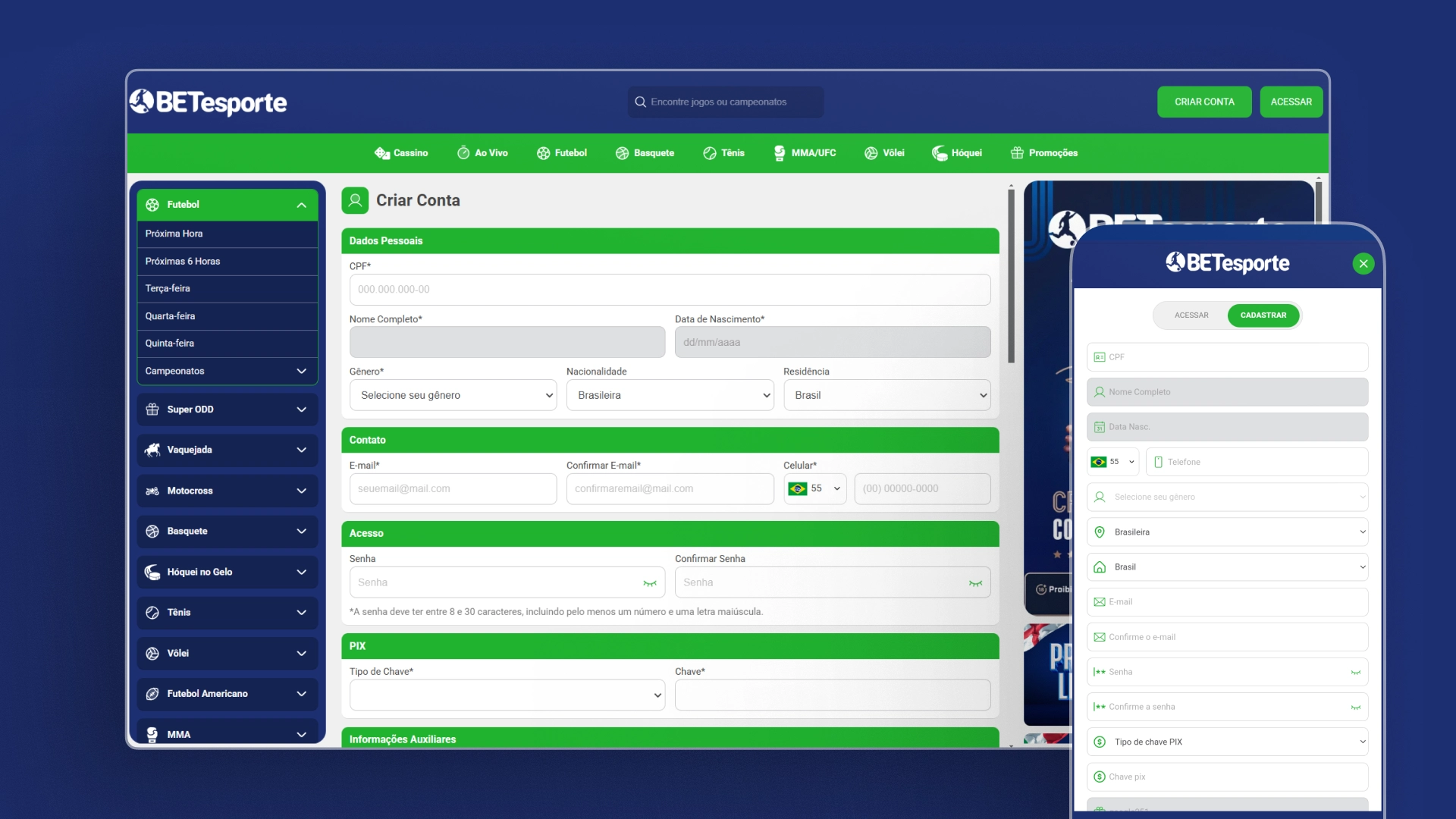Select Próximas 6 Horas under Futebol
1456x819 pixels.
point(183,261)
